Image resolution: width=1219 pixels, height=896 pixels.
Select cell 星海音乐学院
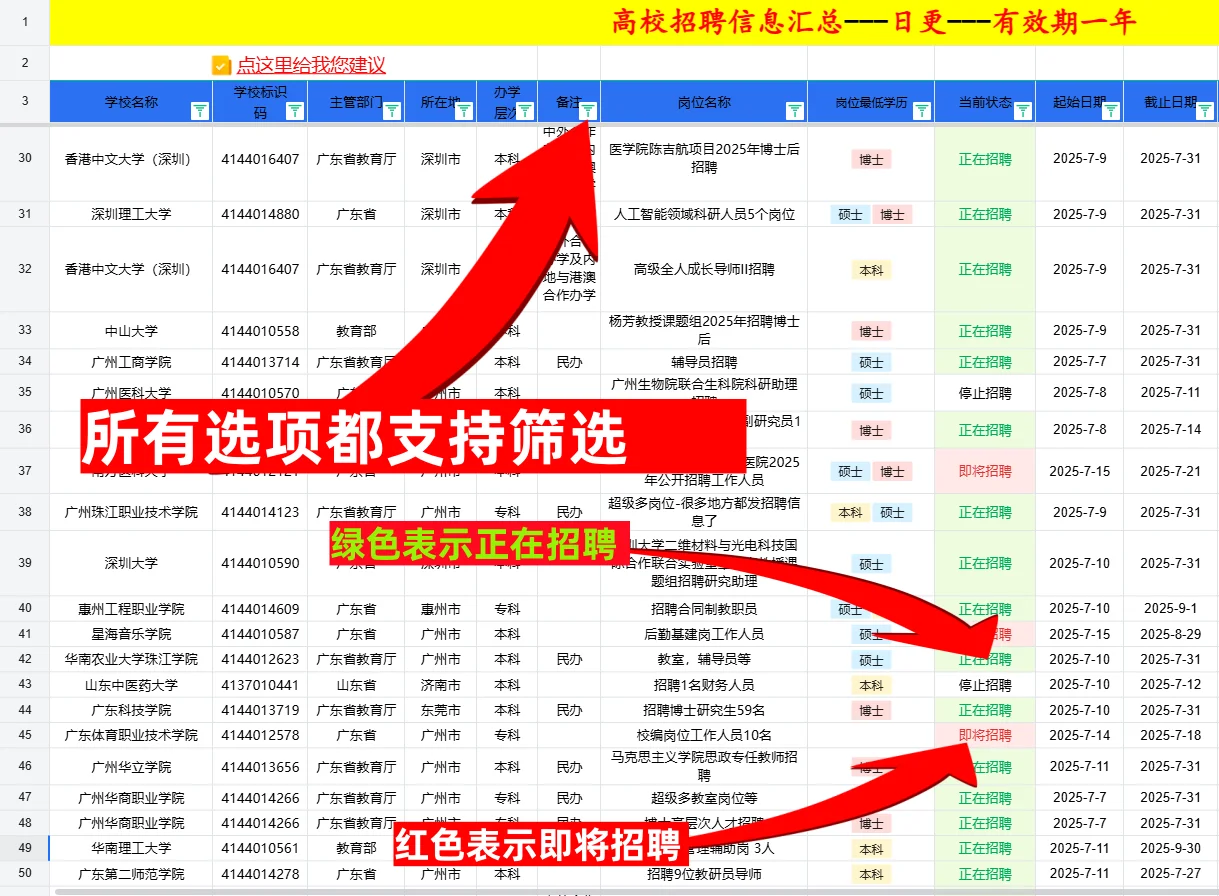tap(131, 634)
